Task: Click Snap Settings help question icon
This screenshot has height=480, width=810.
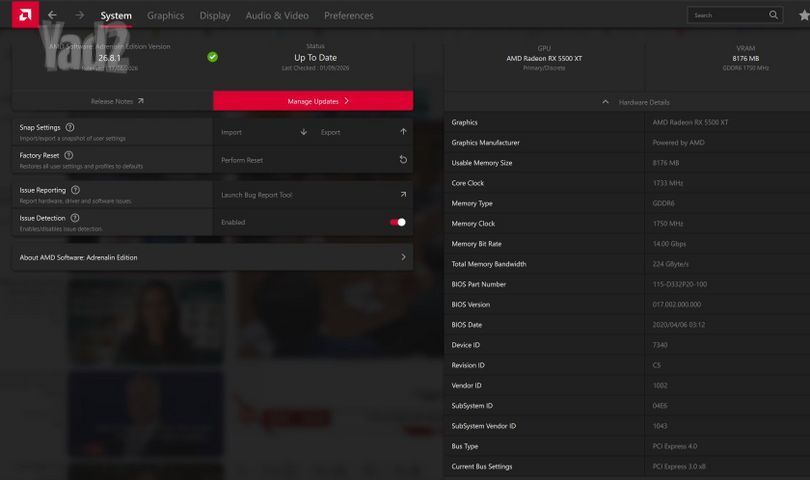Action: pos(70,127)
